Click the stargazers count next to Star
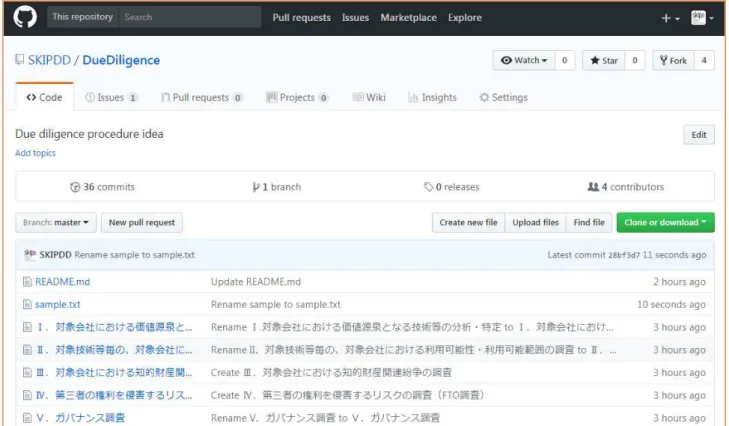 (x=635, y=60)
